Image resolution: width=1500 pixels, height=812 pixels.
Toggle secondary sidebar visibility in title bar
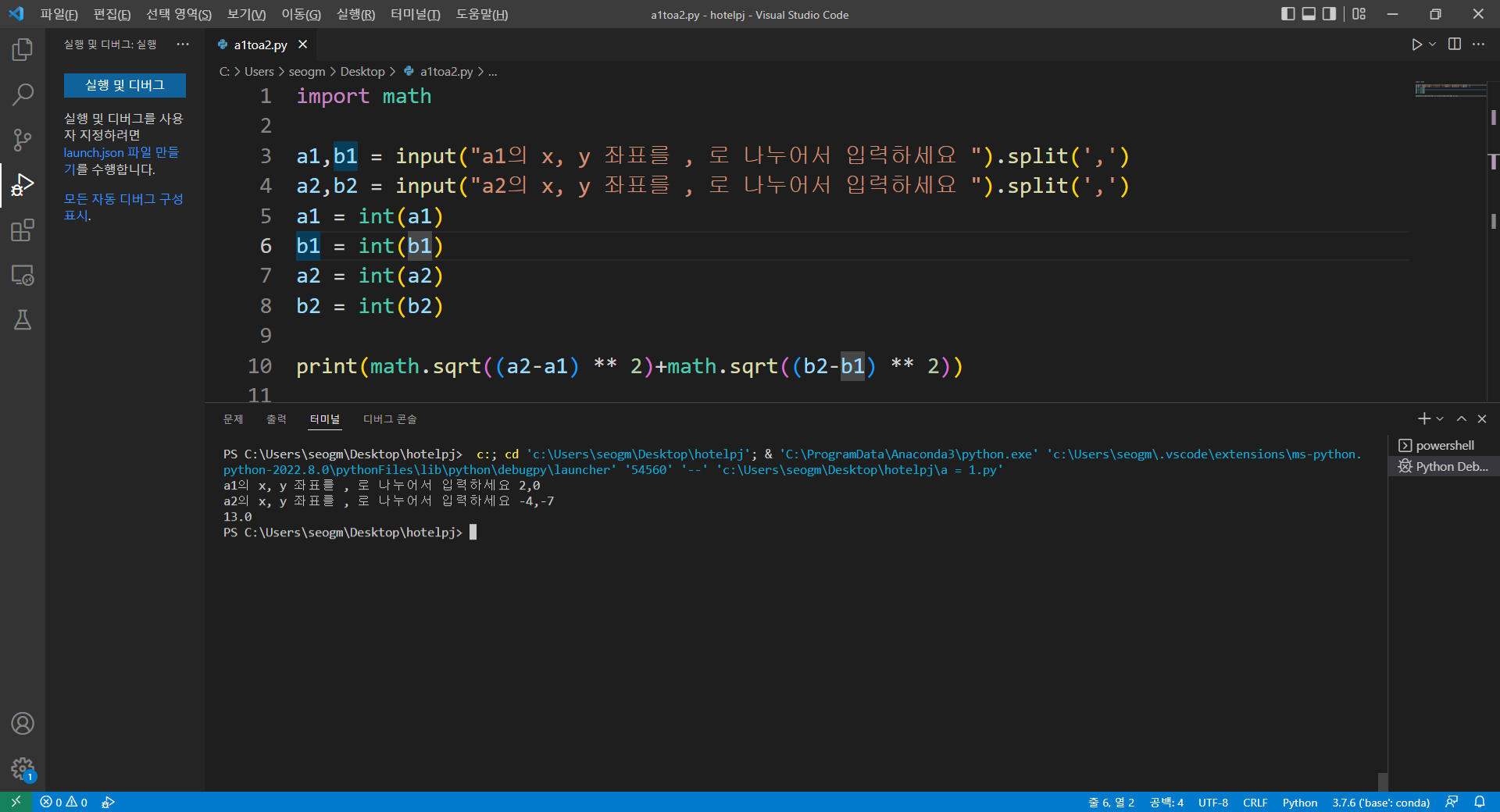[1329, 14]
